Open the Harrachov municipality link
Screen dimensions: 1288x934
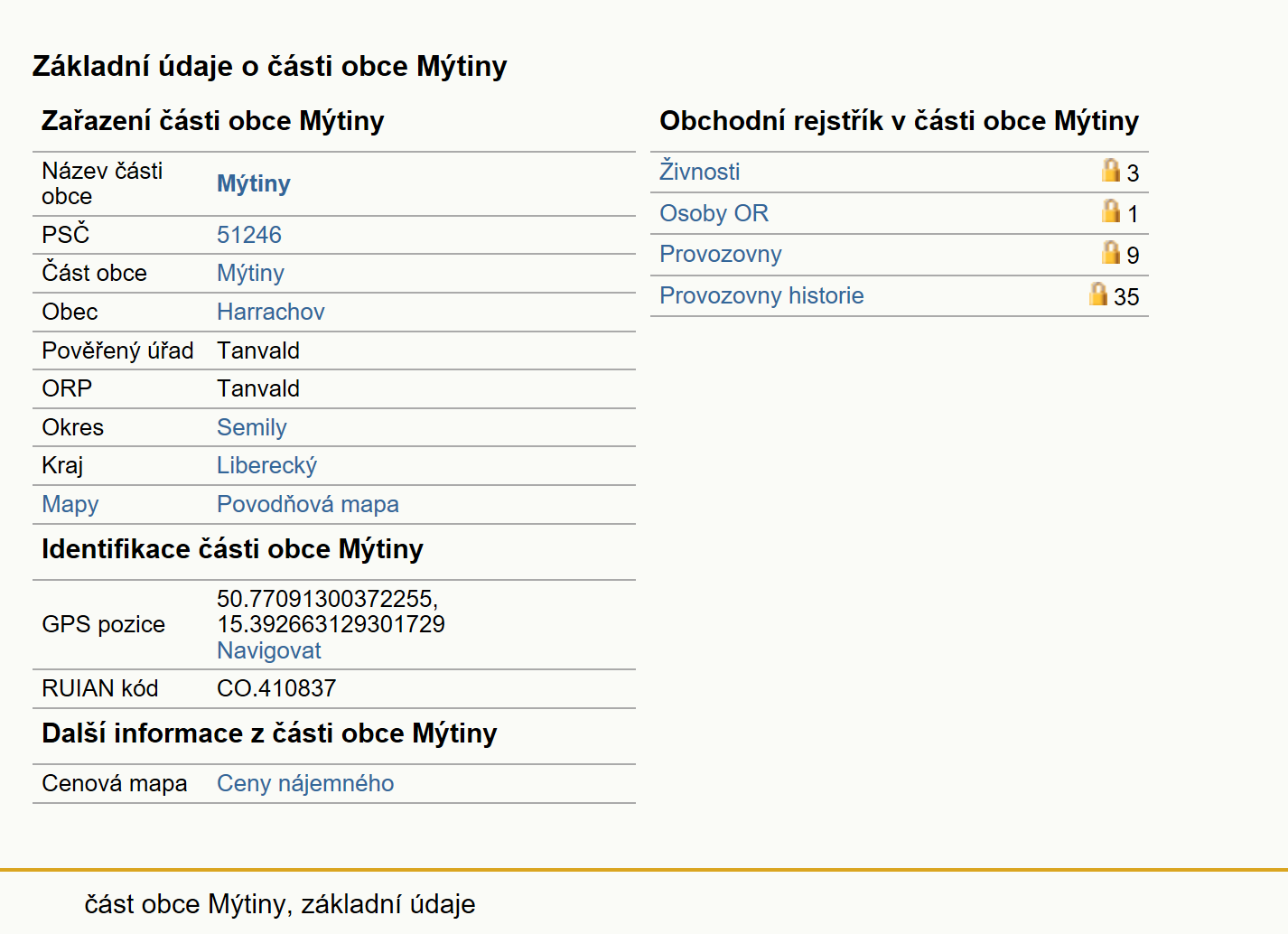pos(271,312)
